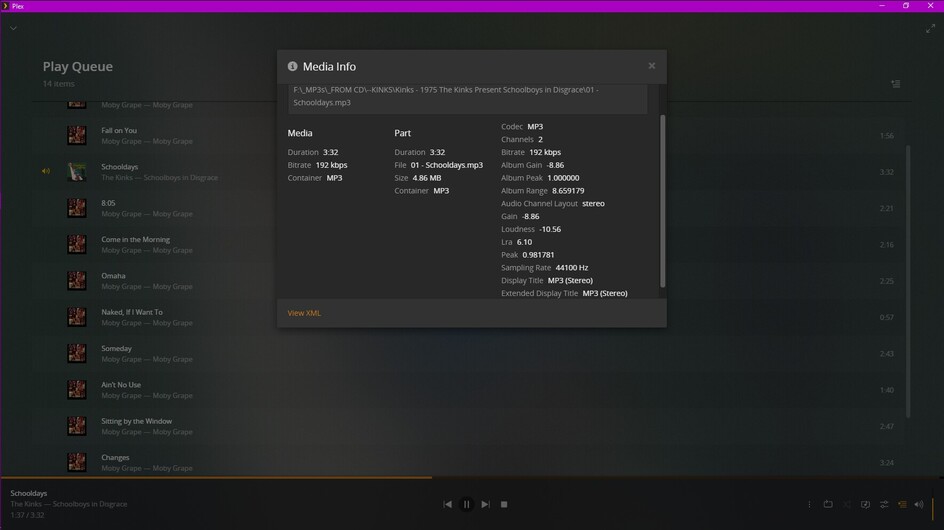The width and height of the screenshot is (944, 530).
Task: Open the more options three-dot menu
Action: click(x=809, y=504)
